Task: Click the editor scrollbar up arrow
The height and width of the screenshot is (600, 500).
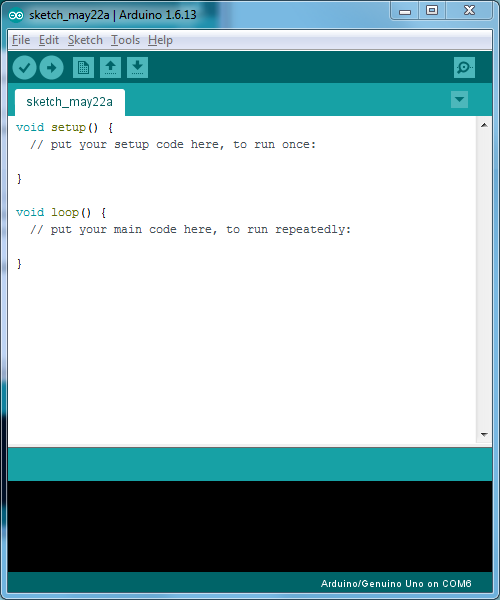Action: tap(484, 125)
